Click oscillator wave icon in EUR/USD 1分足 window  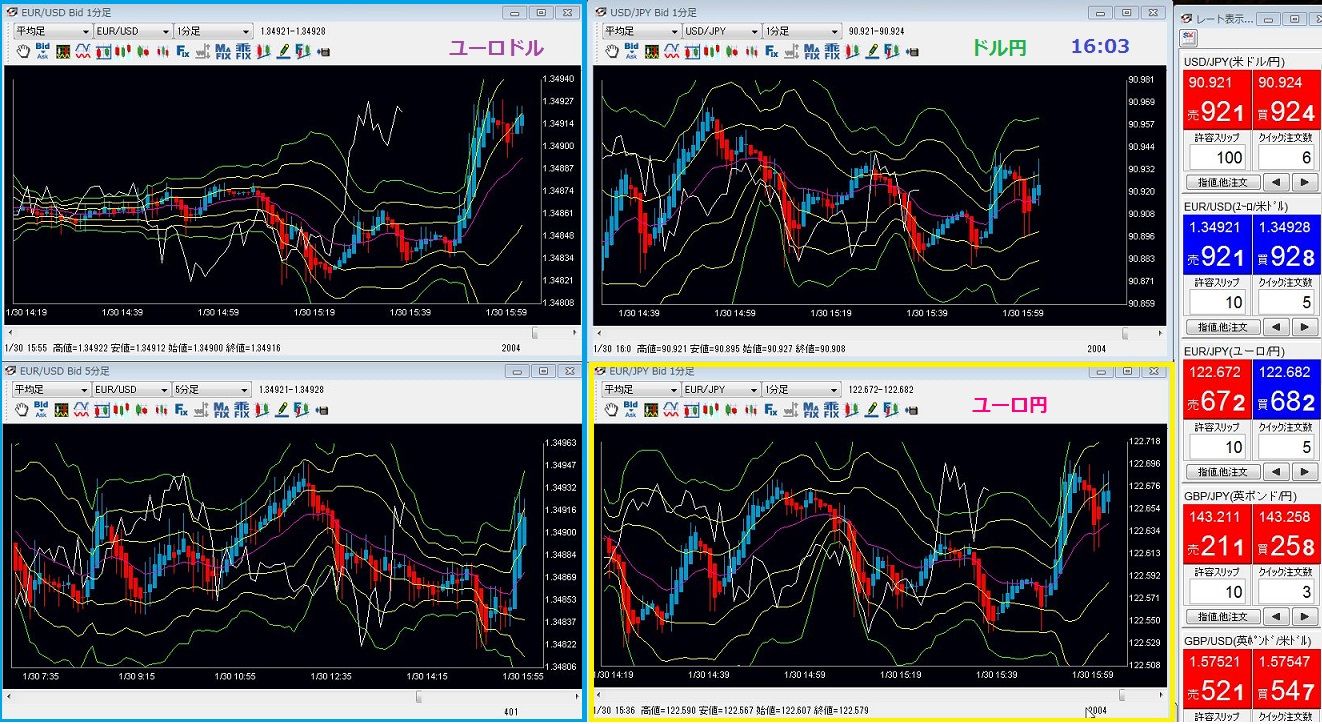click(83, 51)
